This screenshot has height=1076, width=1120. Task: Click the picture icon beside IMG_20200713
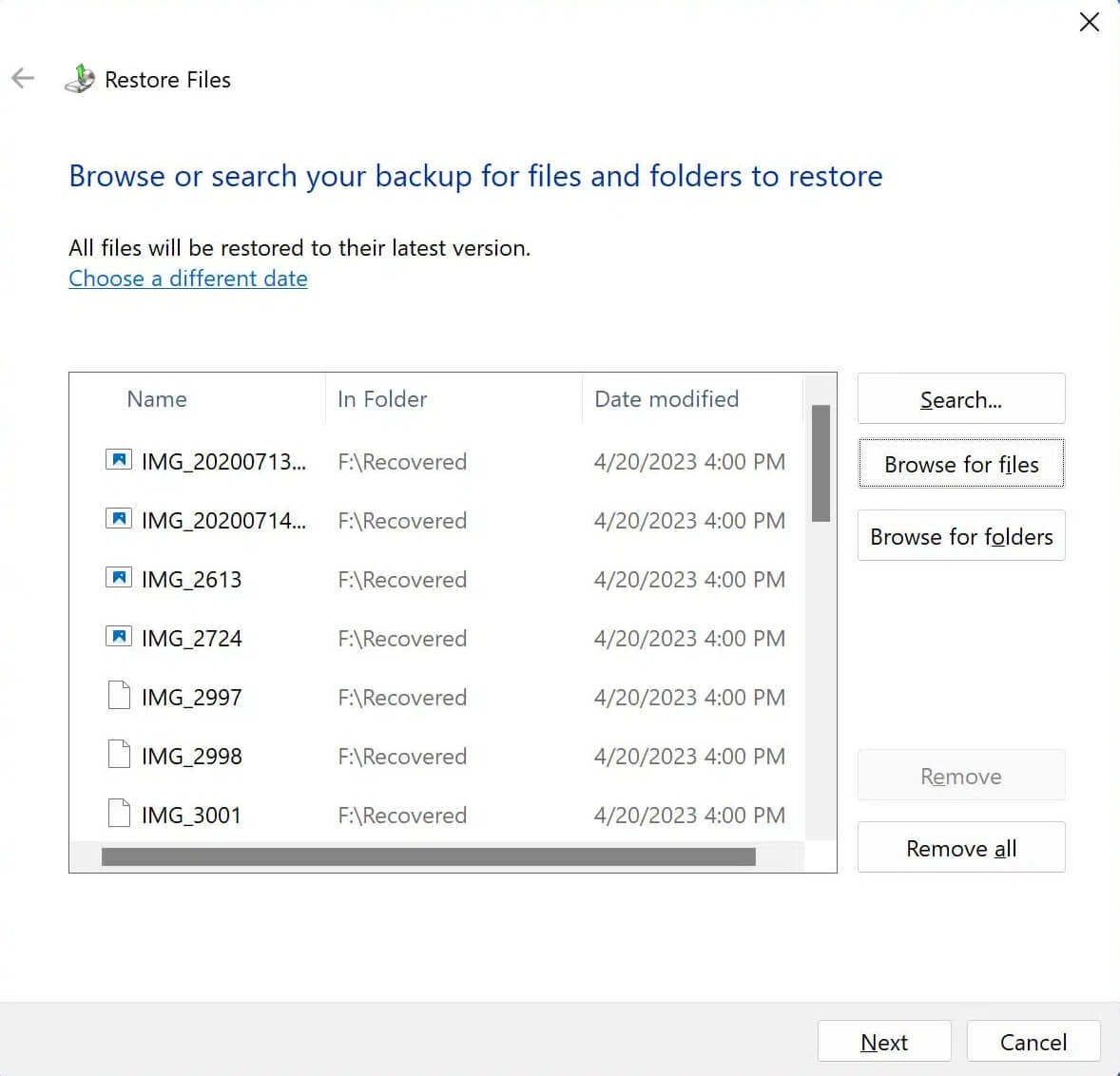click(118, 459)
